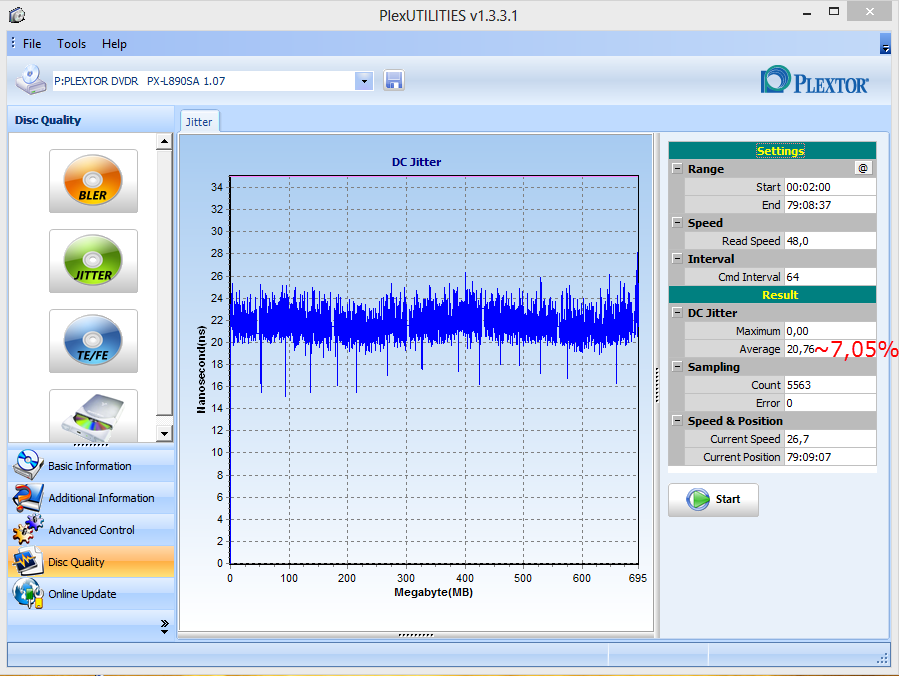Click the DC Jitter chart title

[416, 162]
